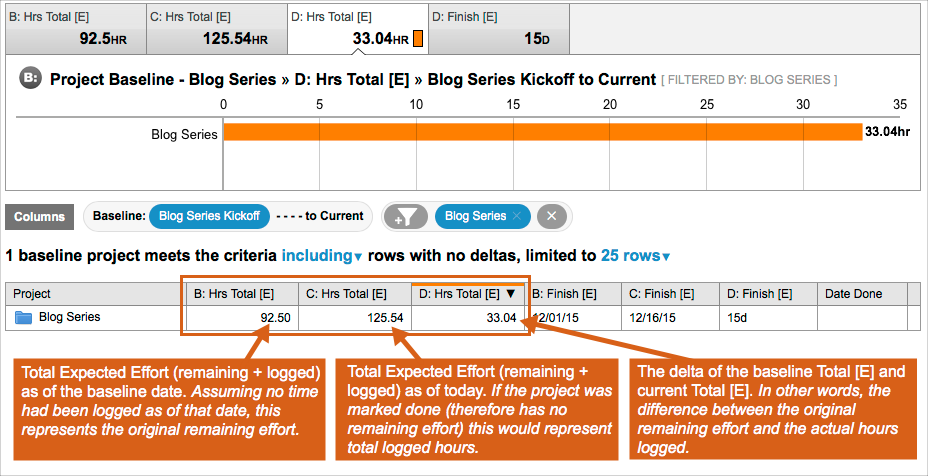Click the orange indicator in the D: Hrs Total tab
The image size is (928, 476).
click(x=418, y=39)
